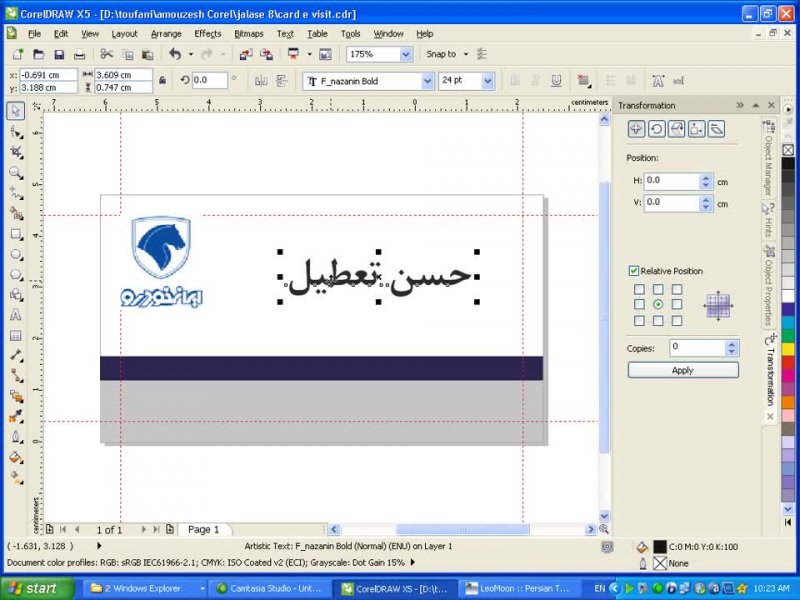Image resolution: width=800 pixels, height=600 pixels.
Task: Uncheck the Relative Position checkbox
Action: point(634,271)
